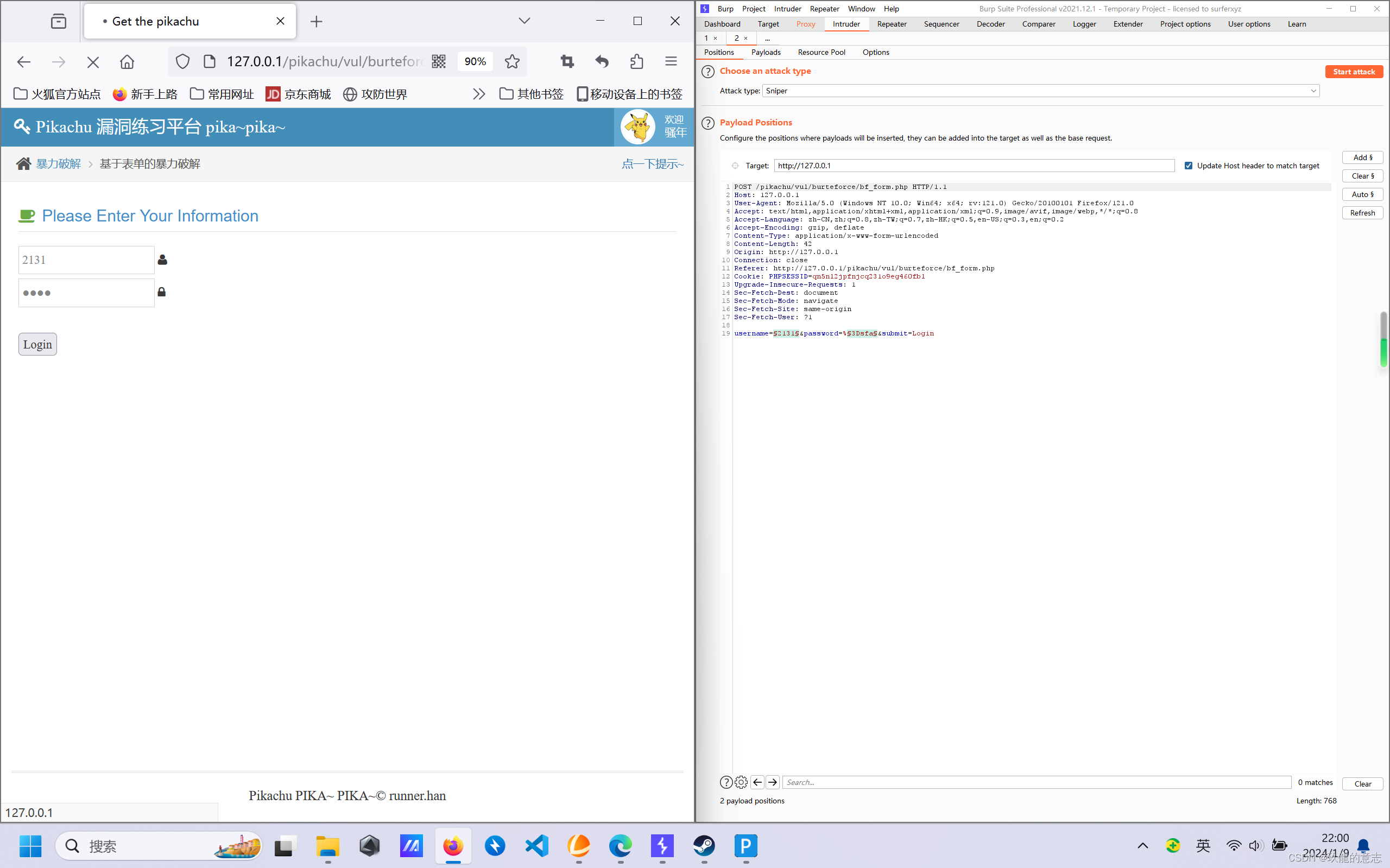Open the Firefox extensions puzzle icon
1390x868 pixels.
pos(636,61)
